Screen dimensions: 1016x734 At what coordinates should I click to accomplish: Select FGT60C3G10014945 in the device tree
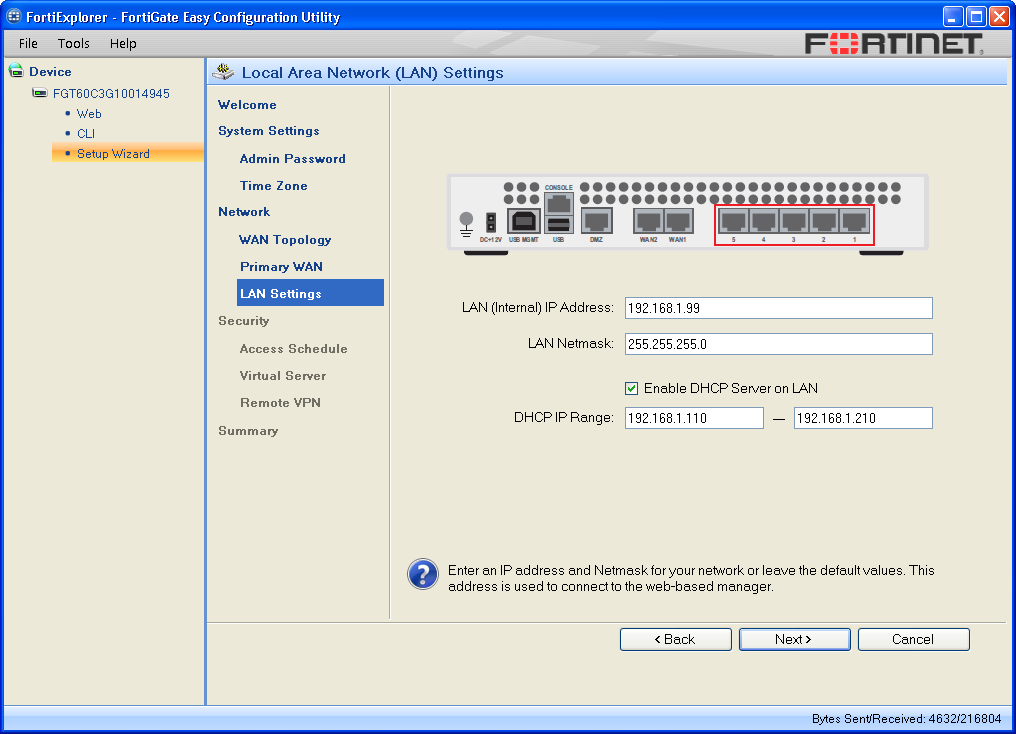(x=111, y=93)
